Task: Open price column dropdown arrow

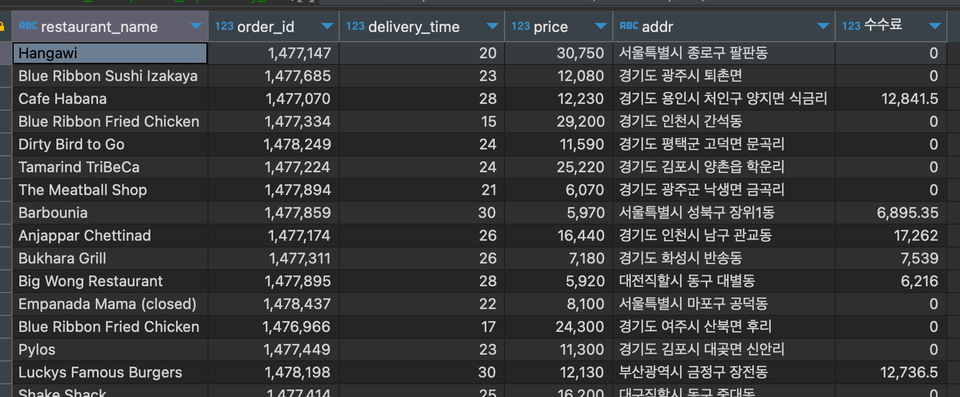Action: point(601,26)
